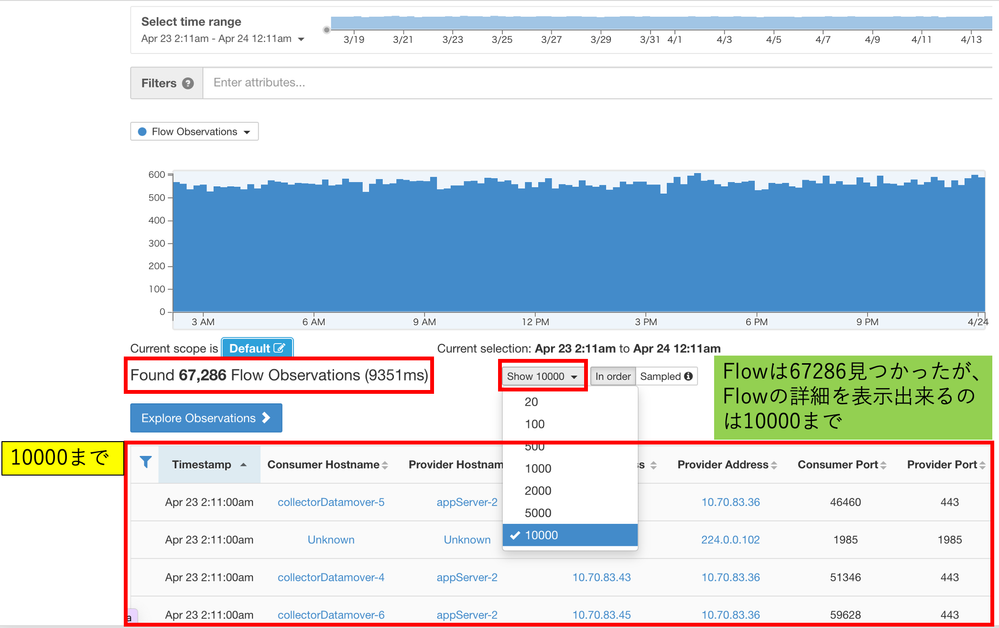Click the Filters help question-mark icon

click(187, 83)
